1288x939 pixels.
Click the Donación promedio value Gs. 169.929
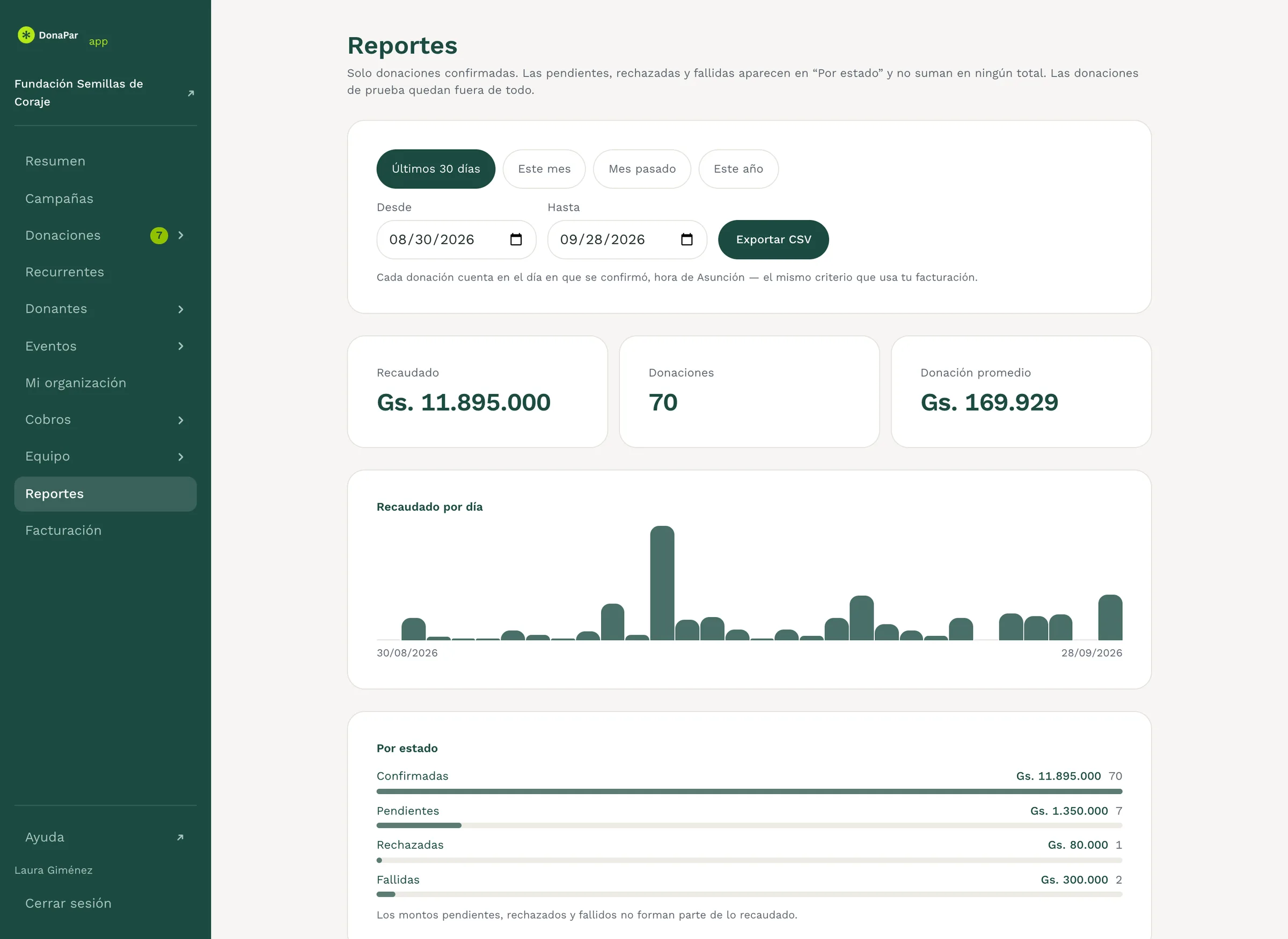click(989, 402)
